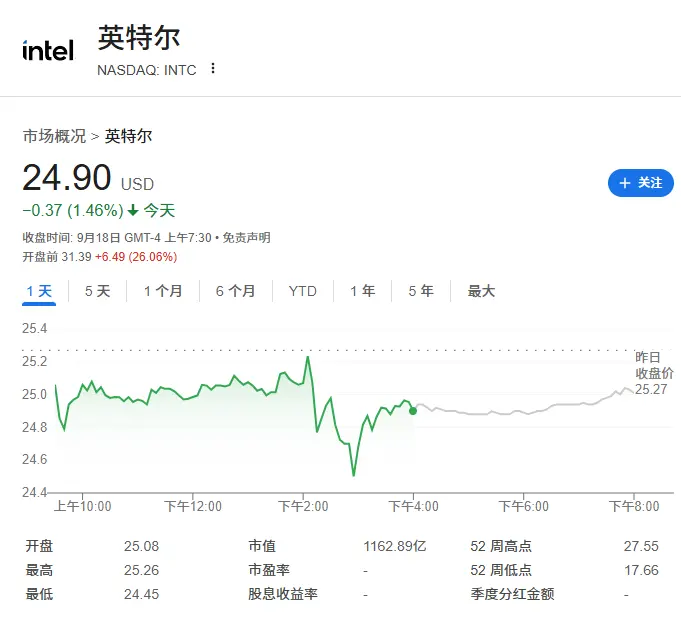
Task: Select the 1 个月 range tab
Action: 163,291
